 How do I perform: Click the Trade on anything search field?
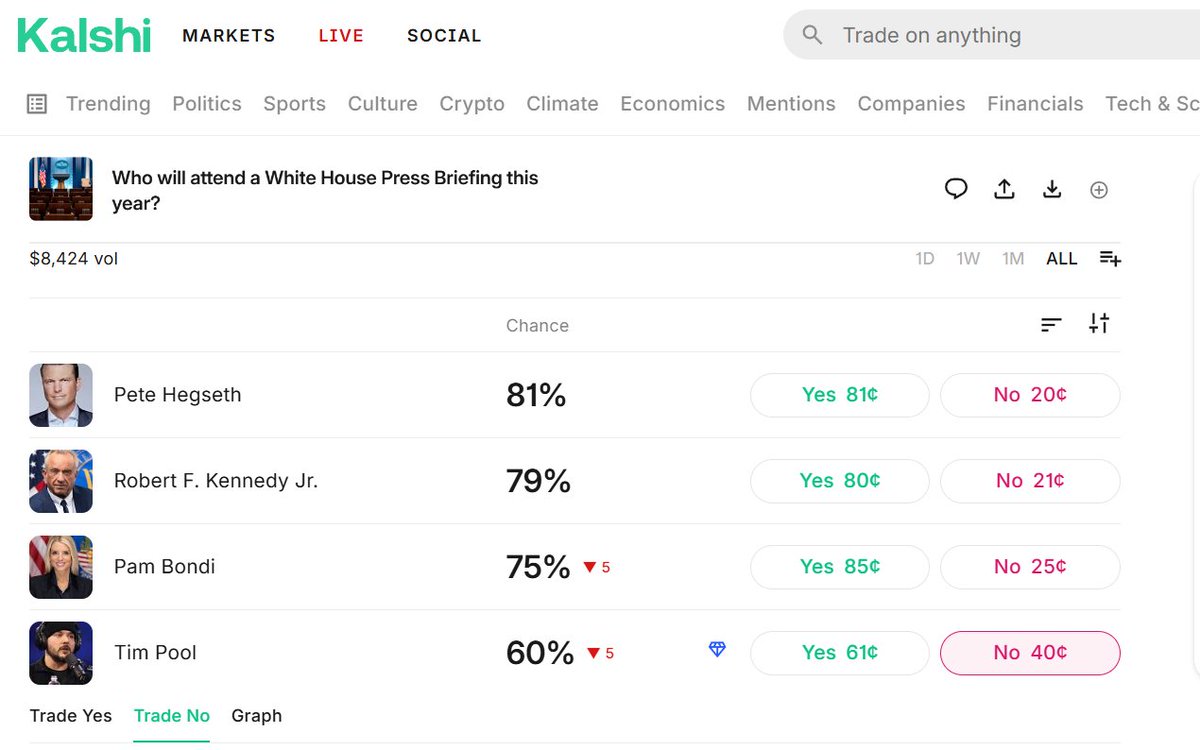click(991, 36)
